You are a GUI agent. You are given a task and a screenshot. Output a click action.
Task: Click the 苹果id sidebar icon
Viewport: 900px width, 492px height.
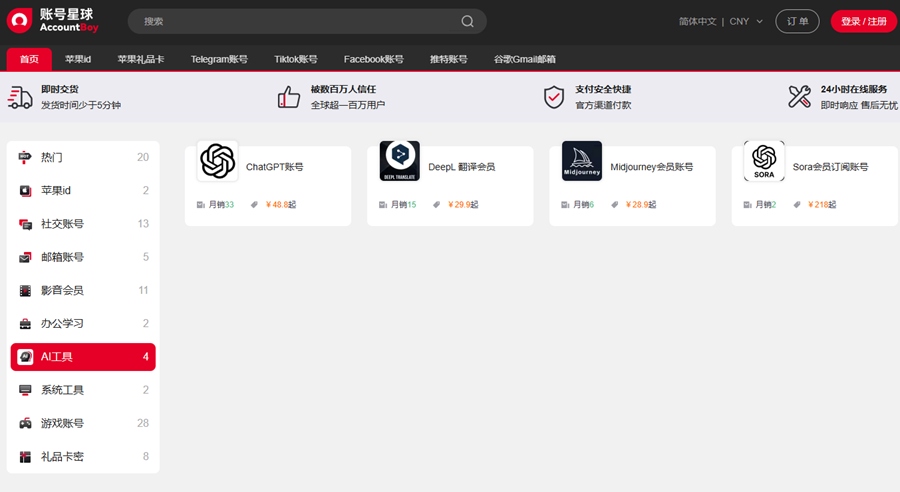(x=25, y=191)
